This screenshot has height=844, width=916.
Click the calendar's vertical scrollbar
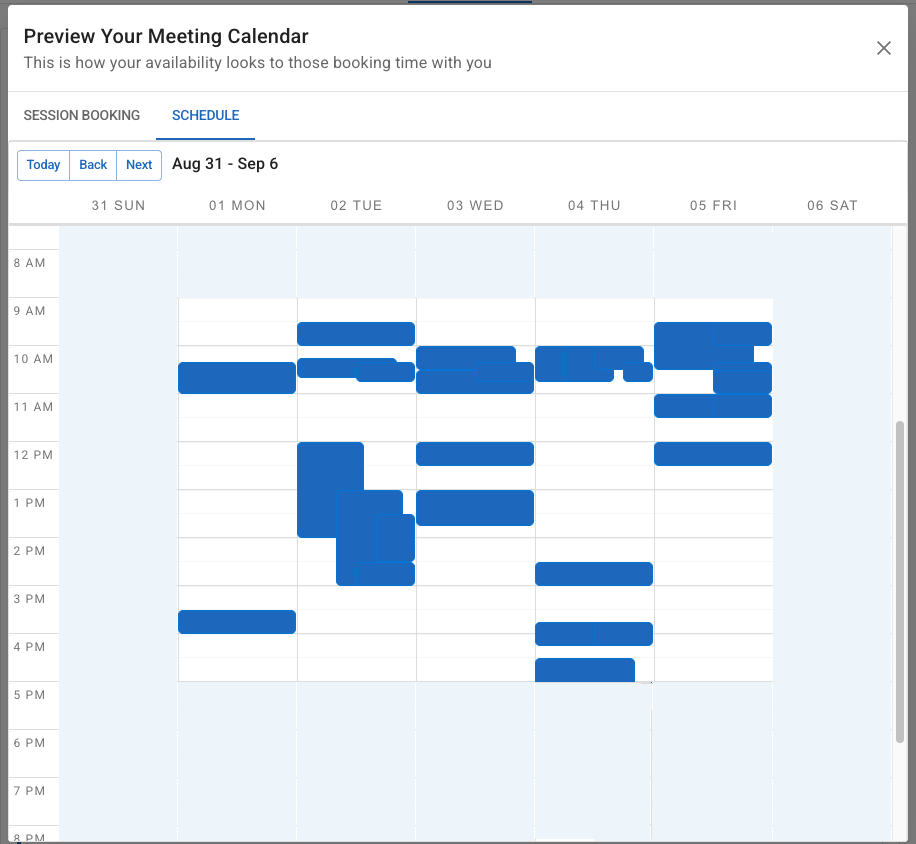[x=900, y=580]
